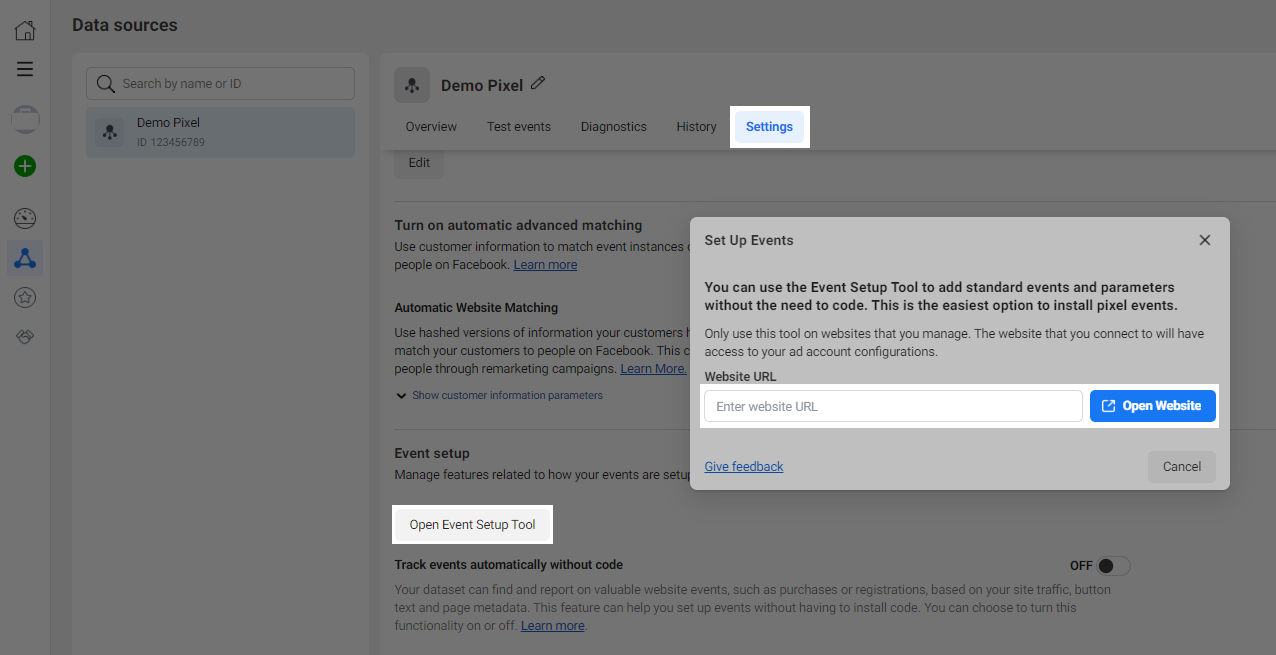Click the Data sources page heading
Viewport: 1276px width, 655px height.
(x=125, y=25)
